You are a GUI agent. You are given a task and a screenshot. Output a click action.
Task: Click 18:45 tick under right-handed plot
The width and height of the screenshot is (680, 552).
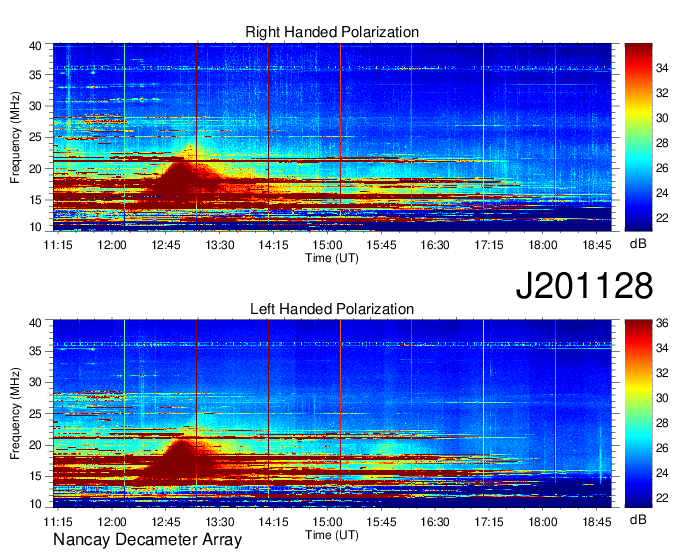click(x=597, y=245)
